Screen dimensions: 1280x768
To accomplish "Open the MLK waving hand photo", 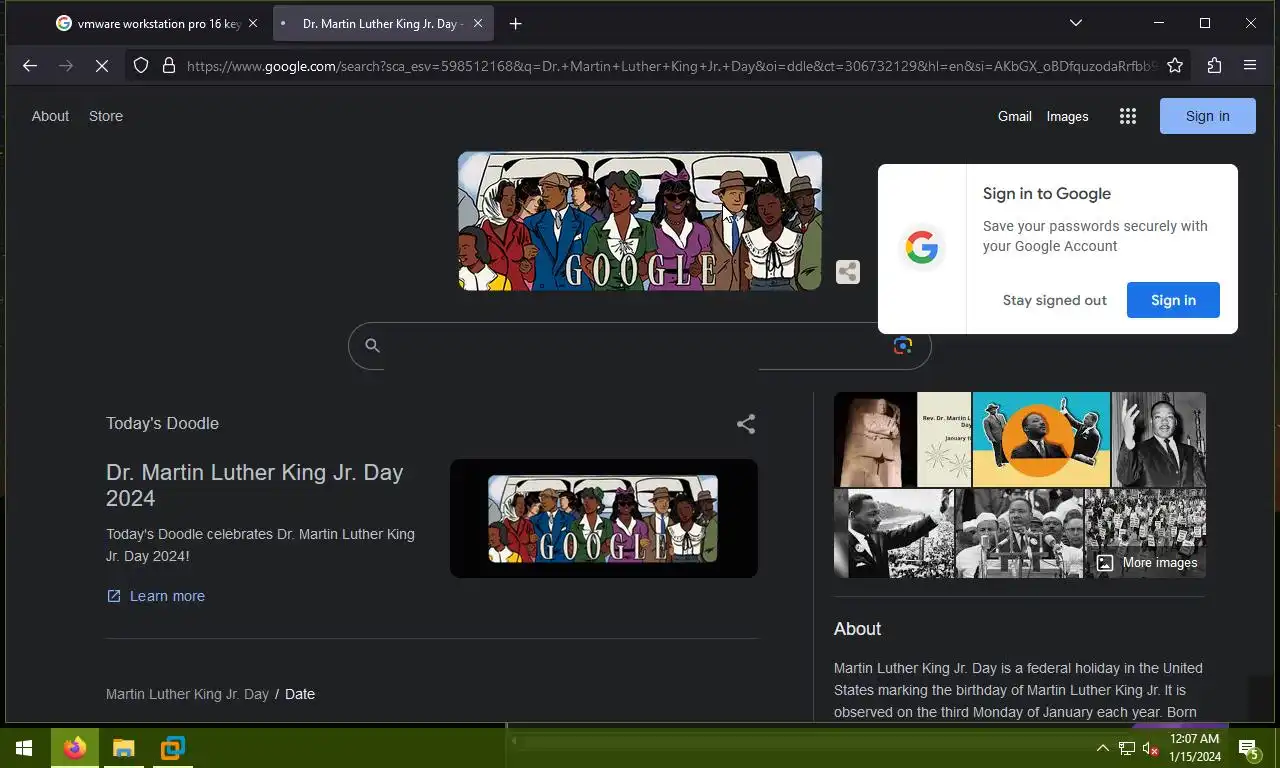I will pos(1159,439).
